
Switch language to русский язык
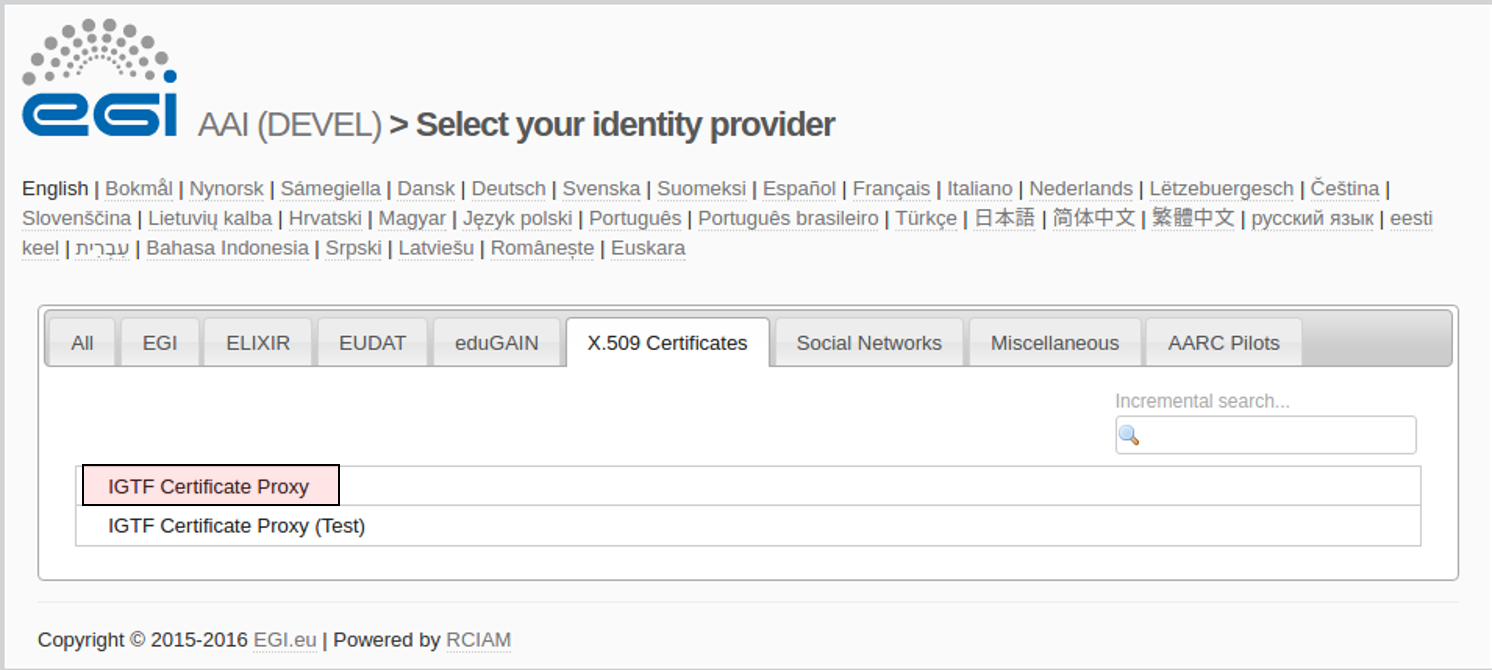pos(1312,218)
